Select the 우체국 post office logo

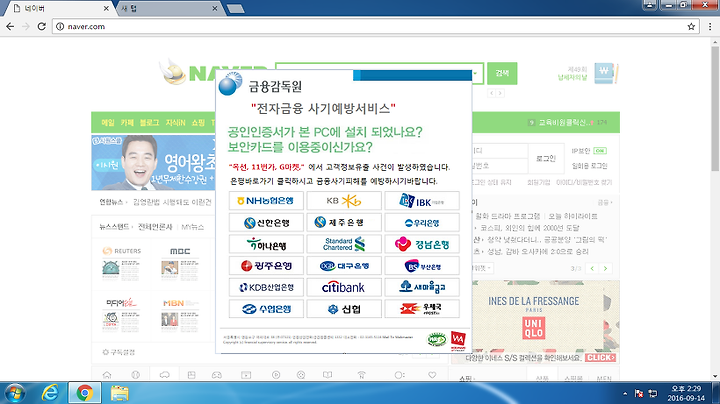pyautogui.click(x=422, y=309)
